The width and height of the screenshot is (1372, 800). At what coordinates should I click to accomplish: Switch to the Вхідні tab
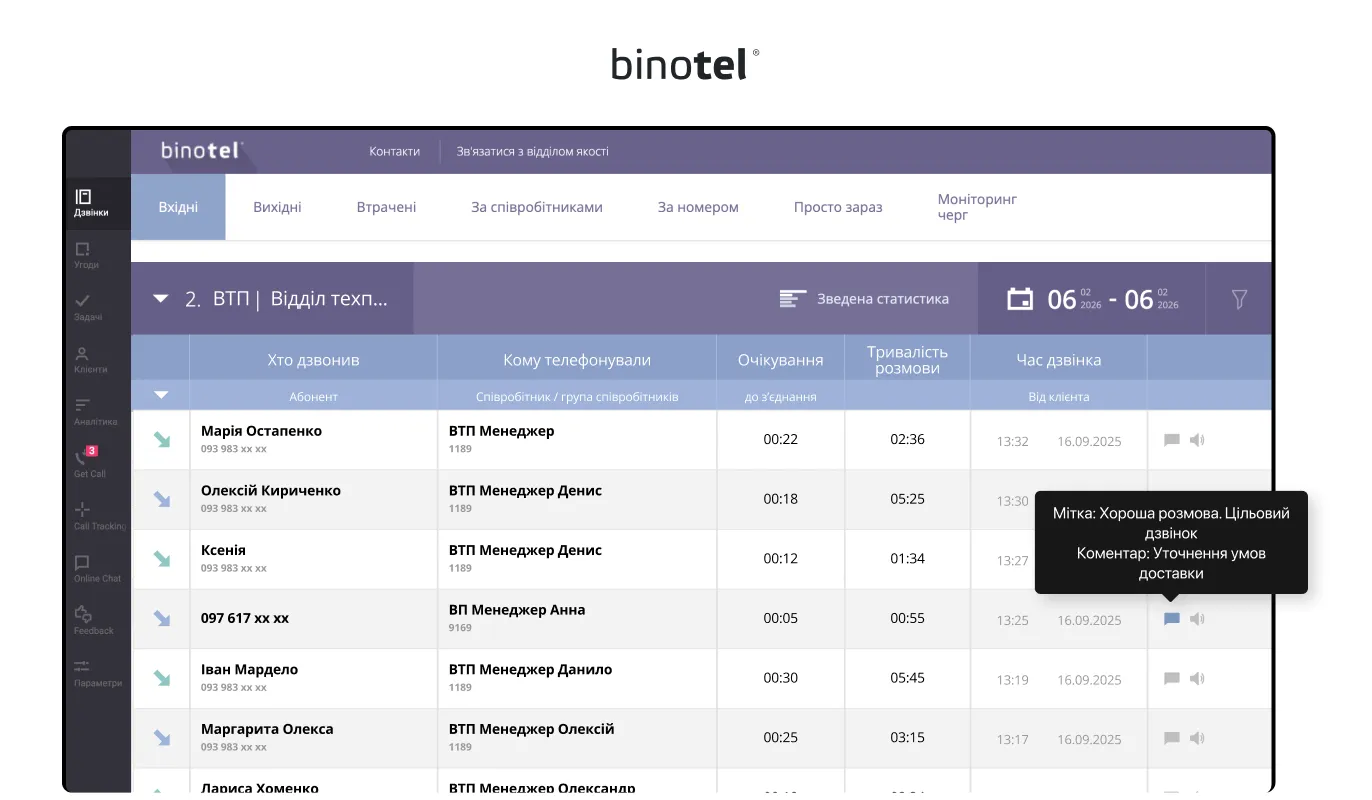click(178, 207)
